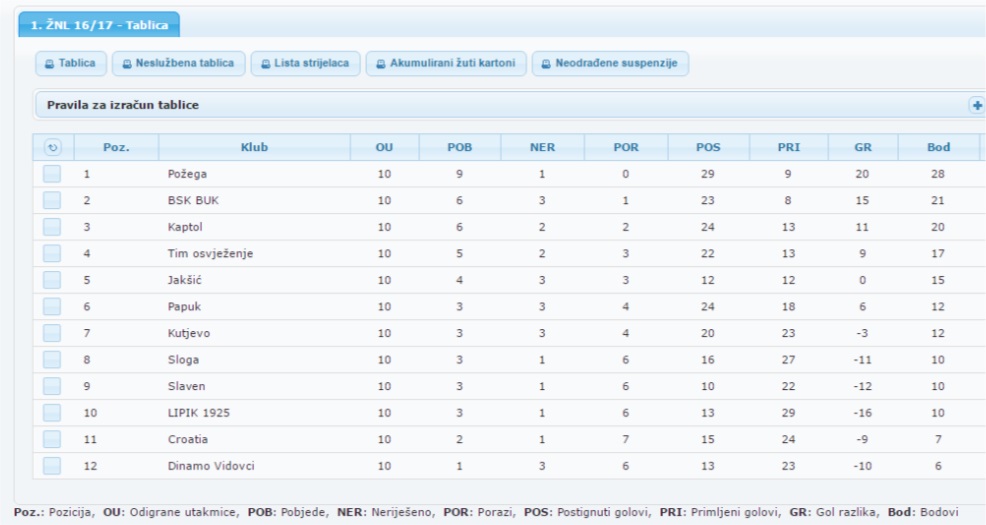
Task: Click the printer icon beside Neodrađene suspenzije
Action: (x=546, y=64)
